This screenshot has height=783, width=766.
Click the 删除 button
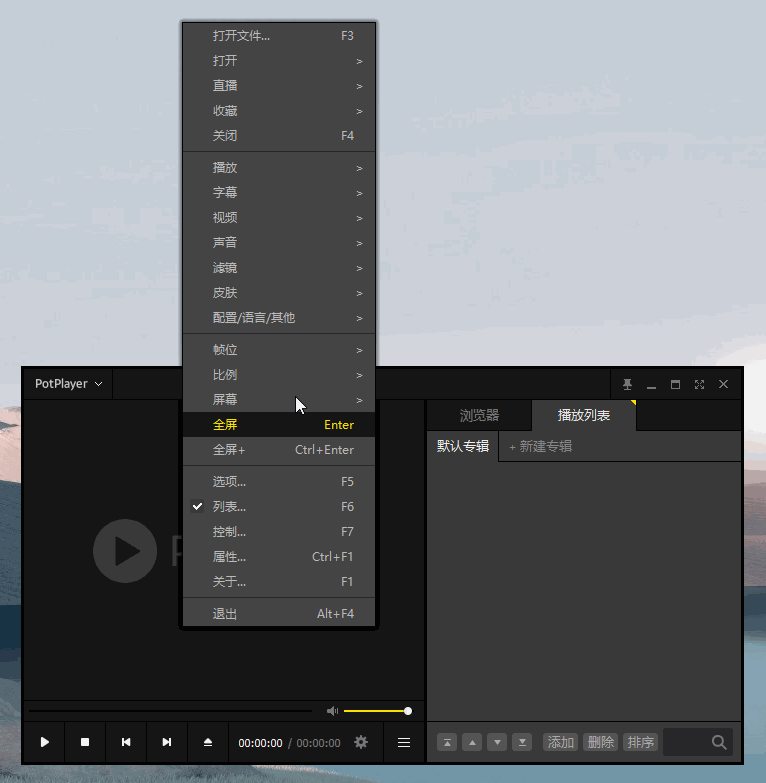click(x=601, y=743)
